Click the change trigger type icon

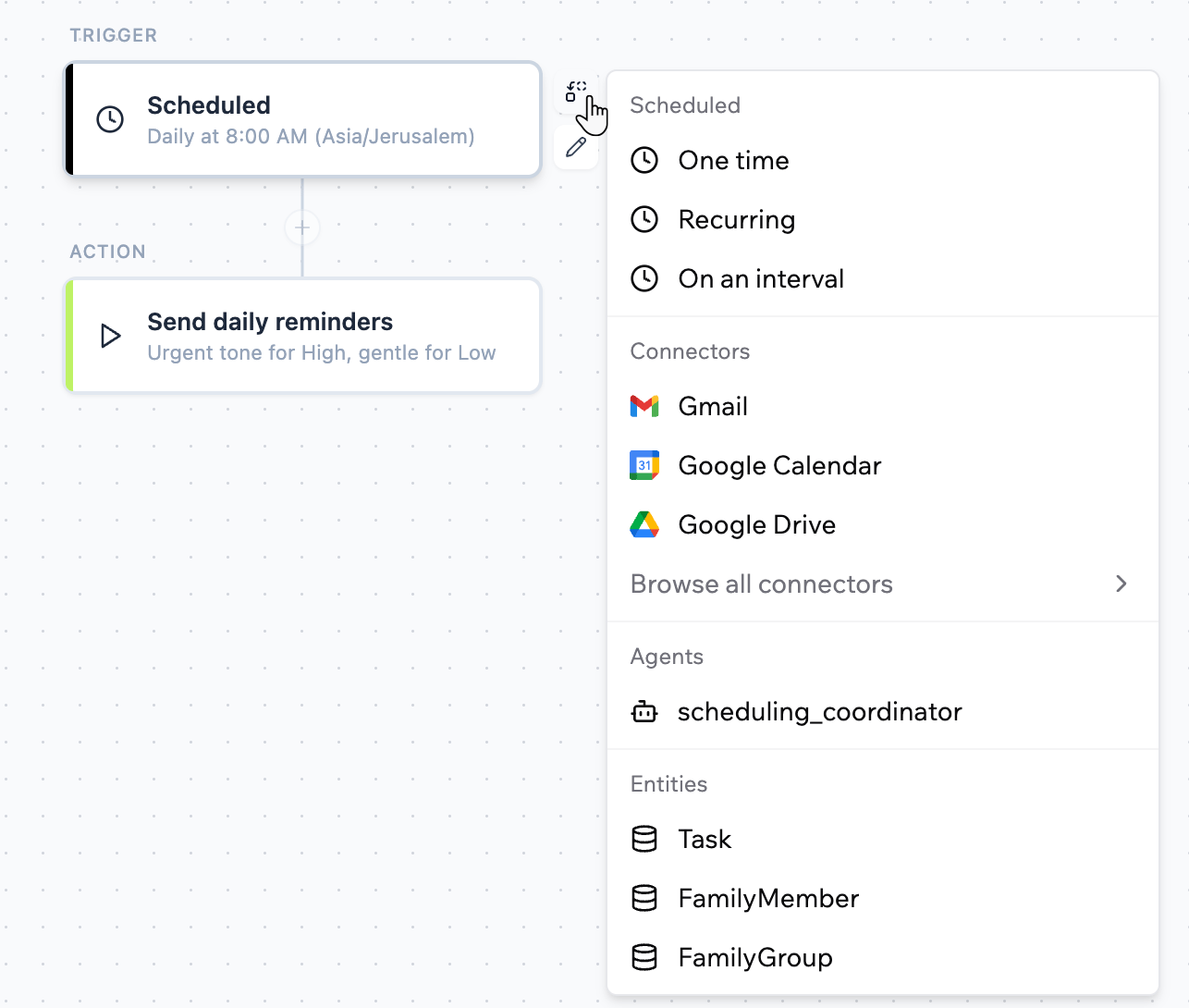coord(576,92)
